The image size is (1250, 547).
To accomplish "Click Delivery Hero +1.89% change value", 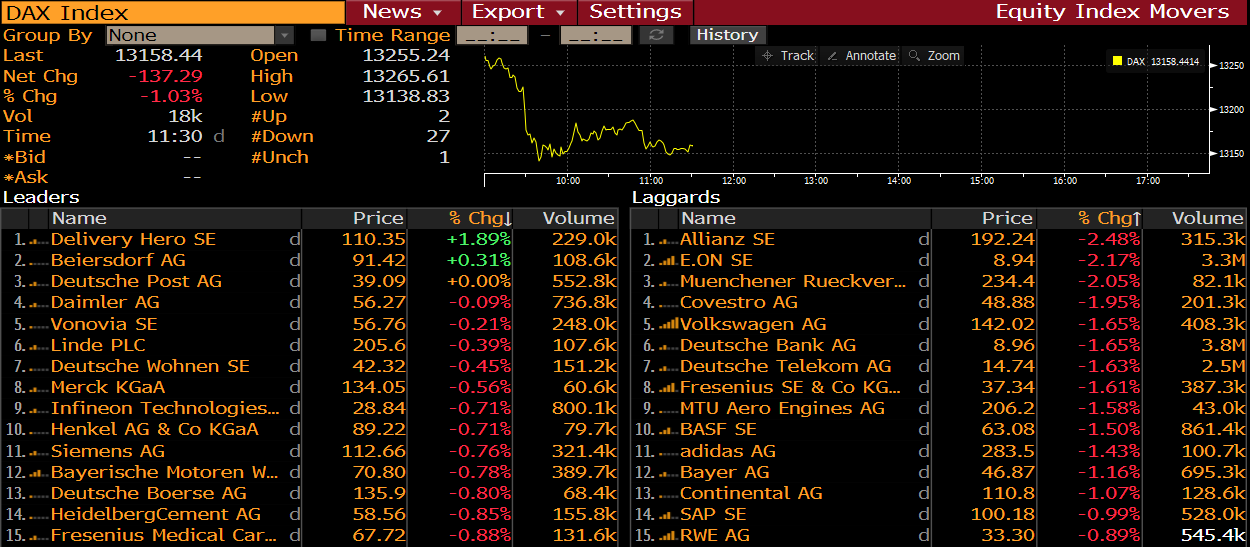I will [x=478, y=240].
